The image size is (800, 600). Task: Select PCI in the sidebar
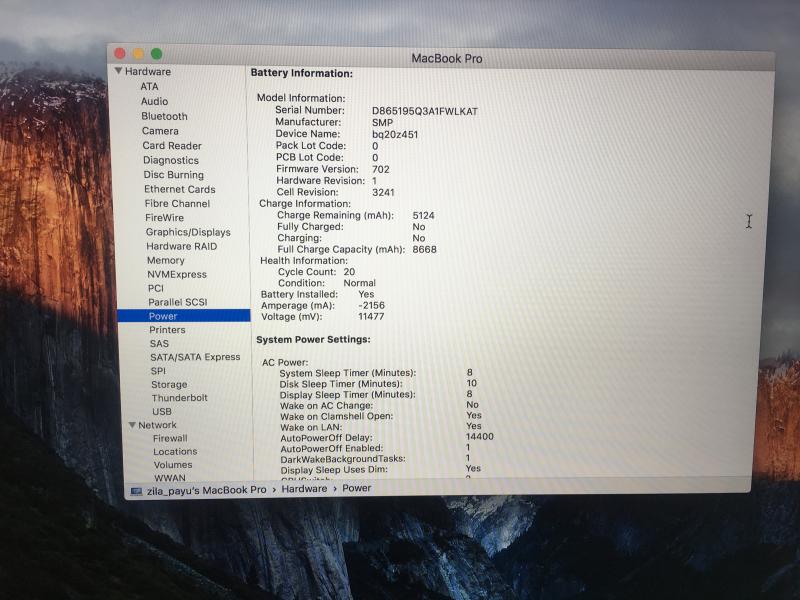coord(156,288)
